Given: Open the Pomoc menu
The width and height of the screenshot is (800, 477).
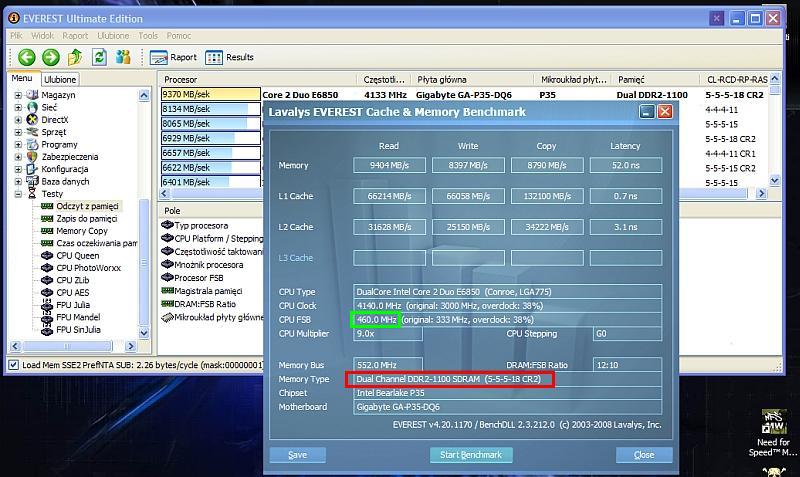Looking at the screenshot, I should (x=179, y=36).
